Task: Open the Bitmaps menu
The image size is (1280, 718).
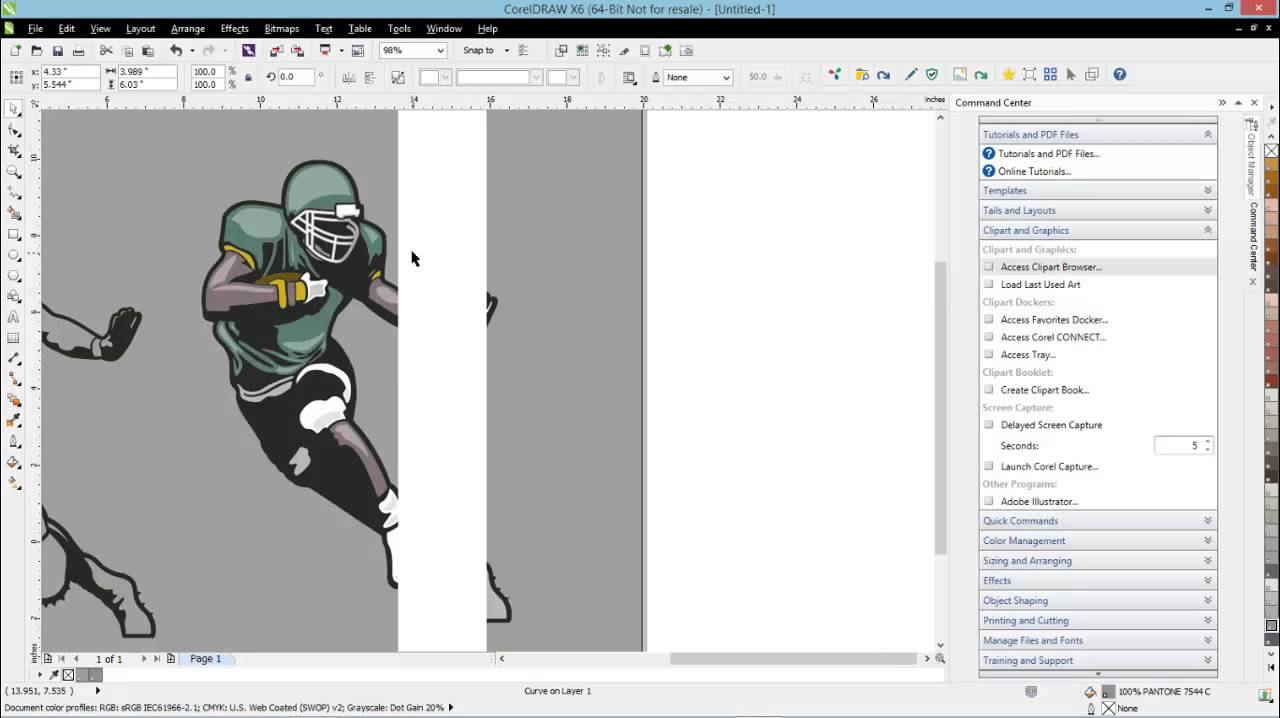Action: tap(282, 28)
